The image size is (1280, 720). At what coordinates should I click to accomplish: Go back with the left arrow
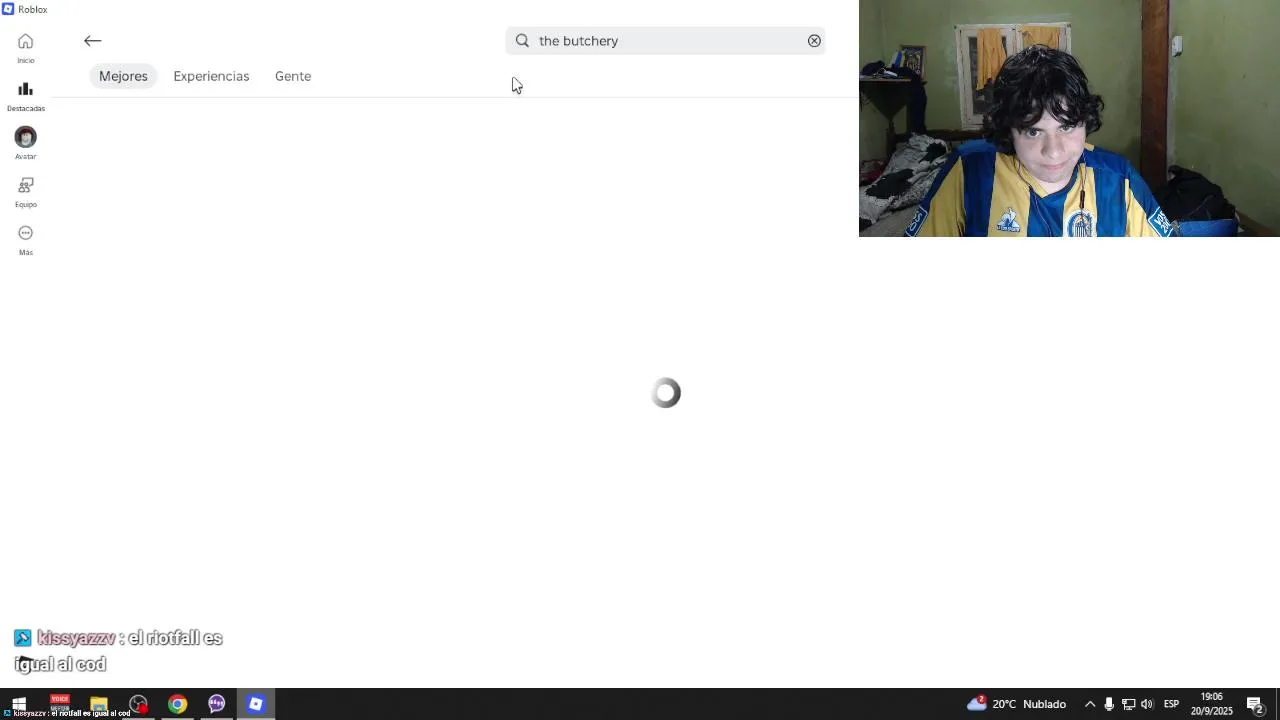coord(92,41)
